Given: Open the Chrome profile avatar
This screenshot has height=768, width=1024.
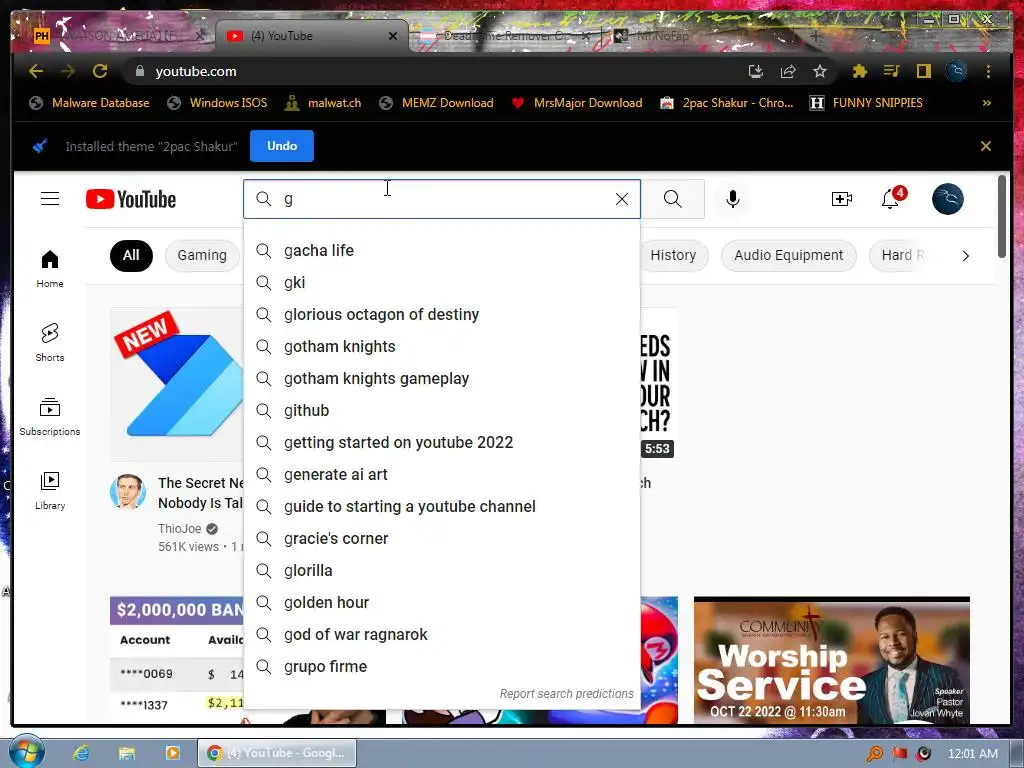Looking at the screenshot, I should click(956, 71).
